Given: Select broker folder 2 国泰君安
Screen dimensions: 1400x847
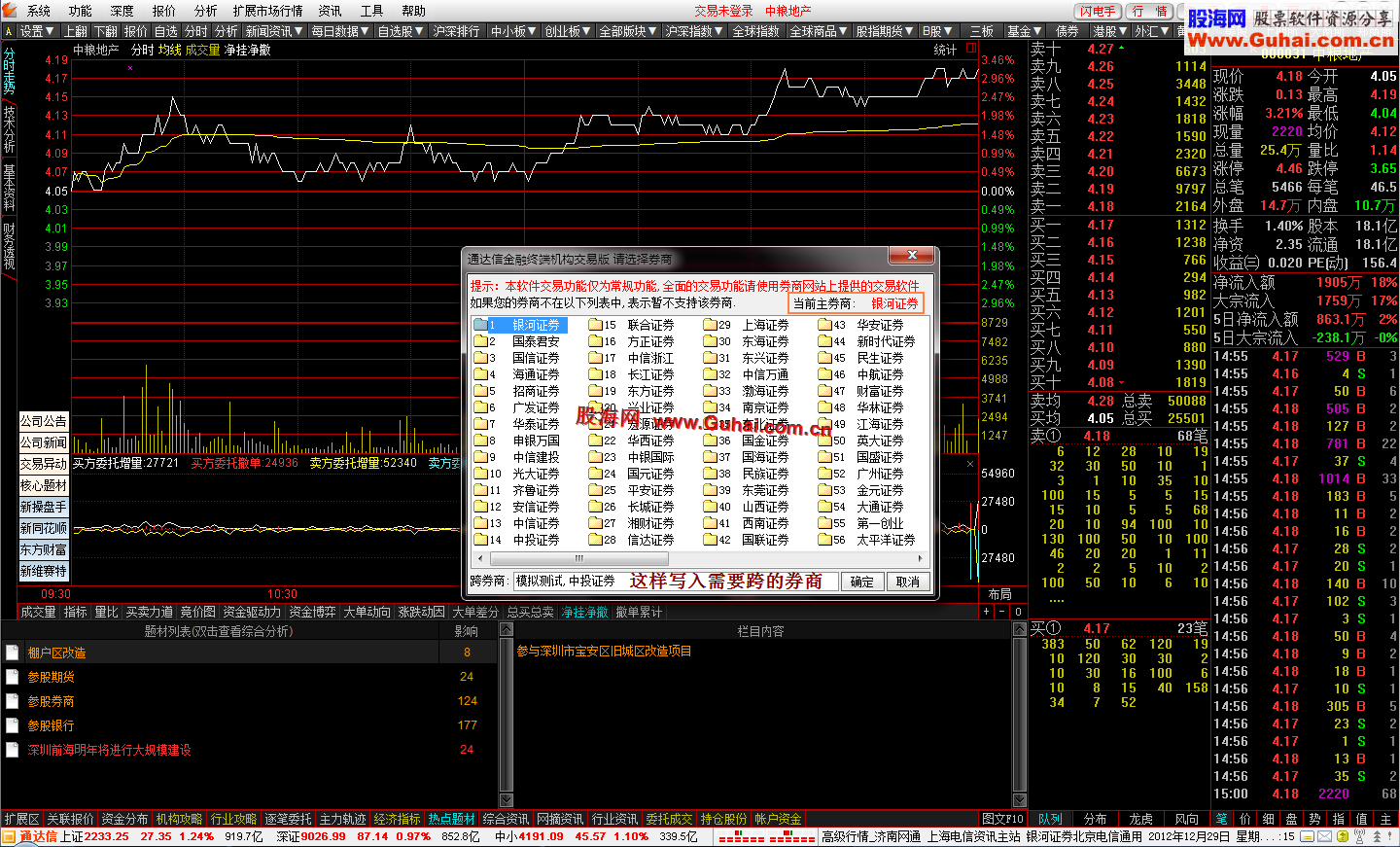Looking at the screenshot, I should pyautogui.click(x=517, y=341).
